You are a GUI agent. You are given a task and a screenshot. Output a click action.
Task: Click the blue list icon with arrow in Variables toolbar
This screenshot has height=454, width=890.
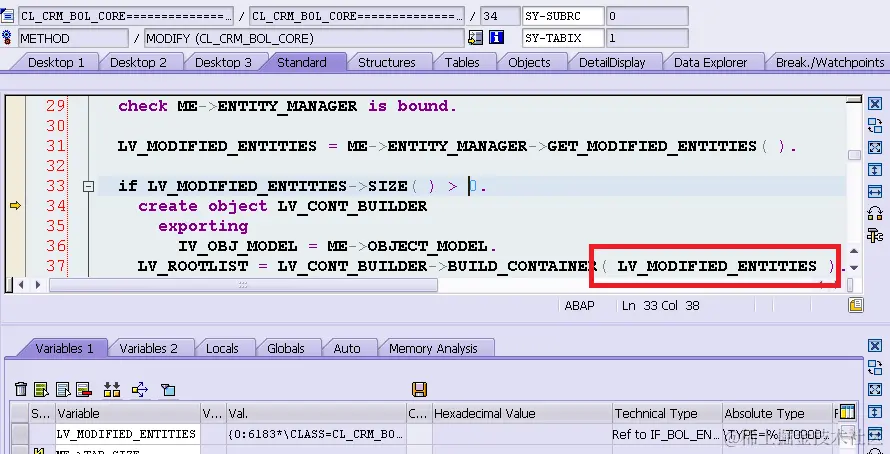pos(62,389)
